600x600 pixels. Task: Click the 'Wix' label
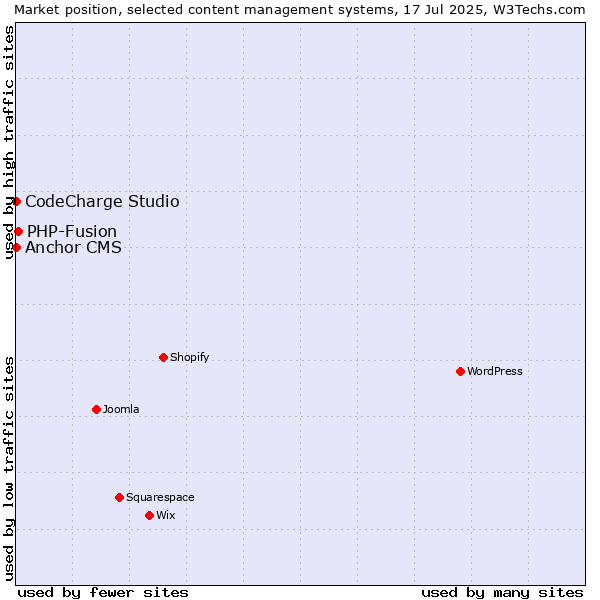pyautogui.click(x=166, y=515)
